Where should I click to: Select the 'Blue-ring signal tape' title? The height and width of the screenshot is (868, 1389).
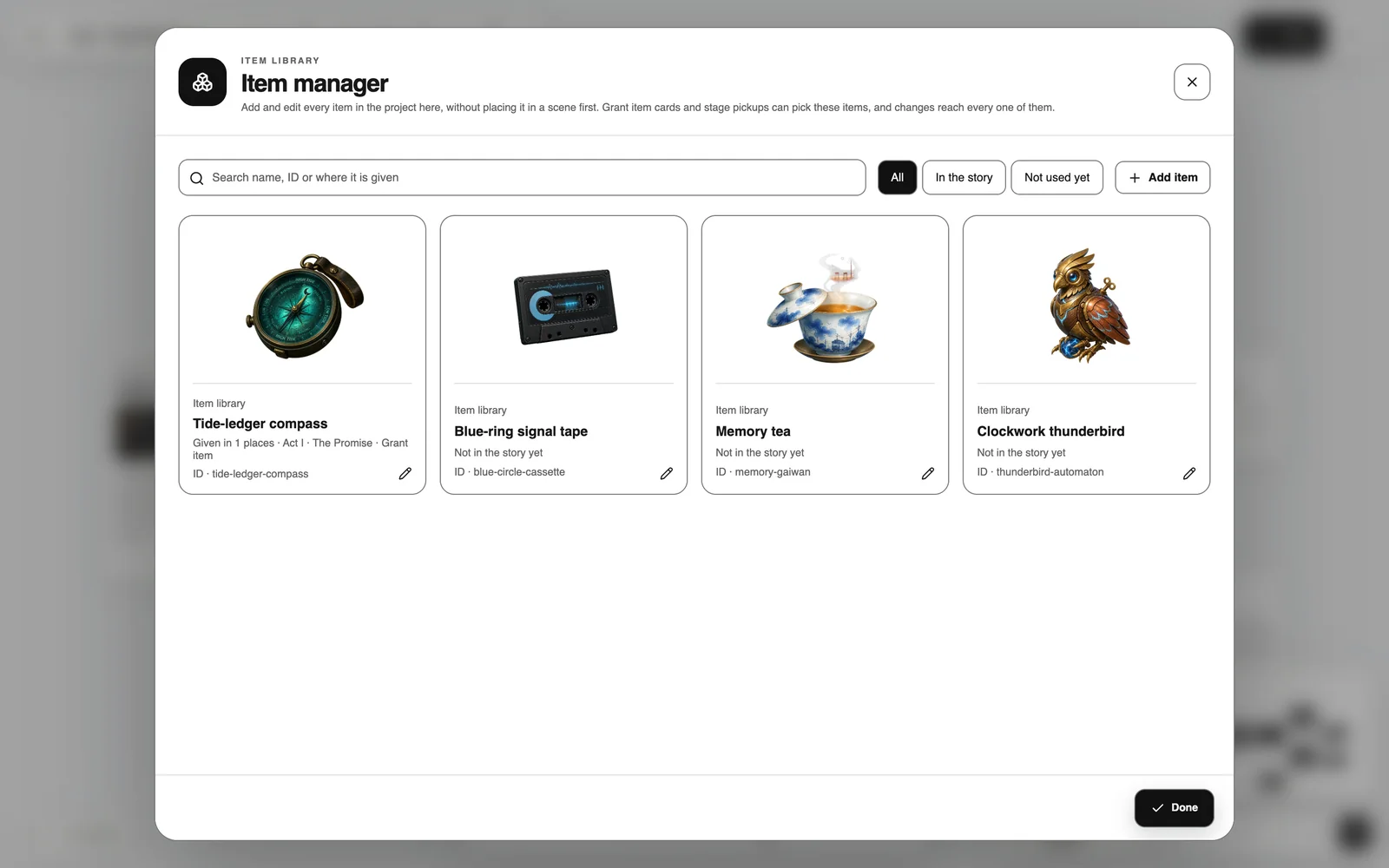point(521,431)
